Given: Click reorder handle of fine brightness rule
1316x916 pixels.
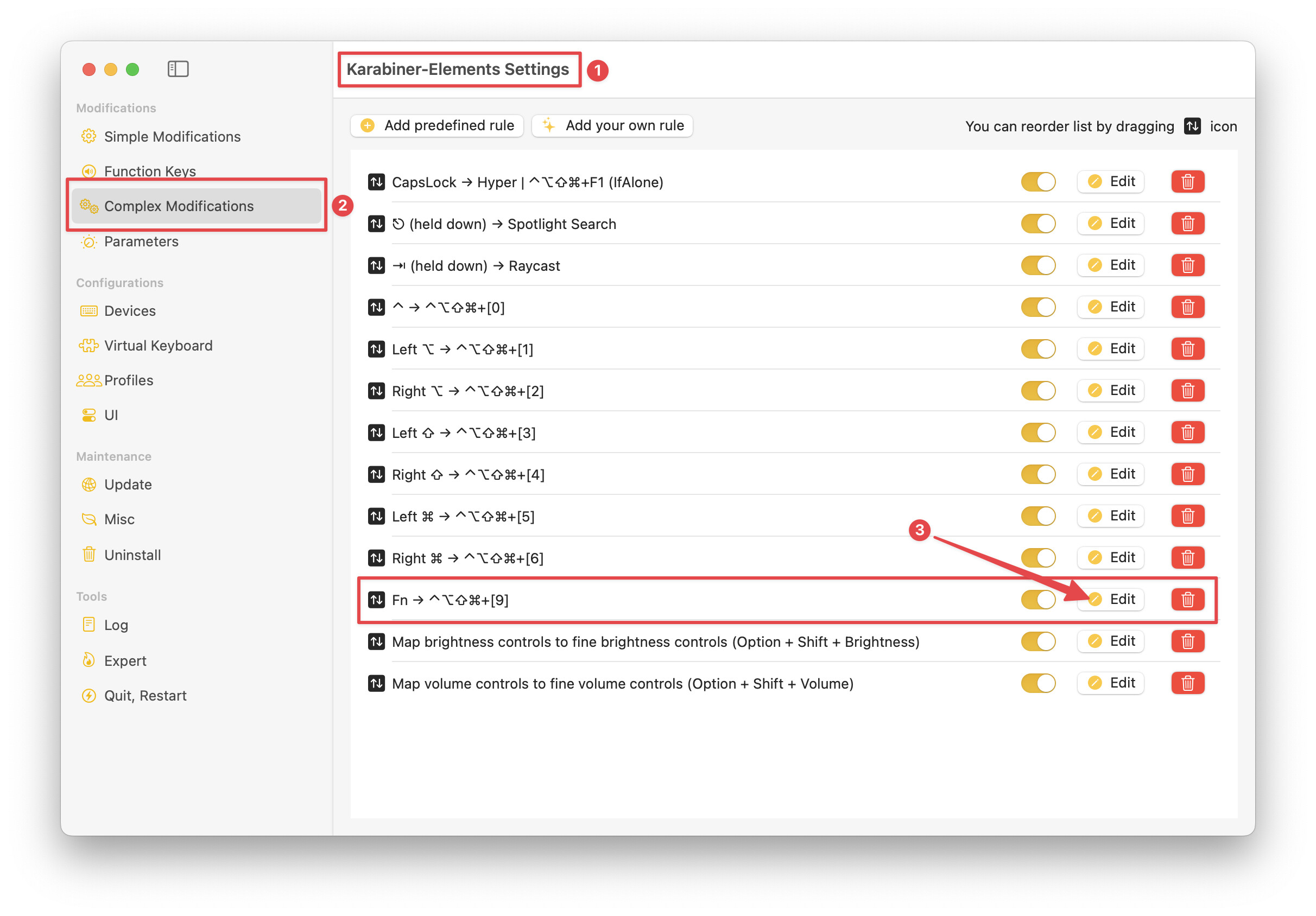Looking at the screenshot, I should point(376,641).
